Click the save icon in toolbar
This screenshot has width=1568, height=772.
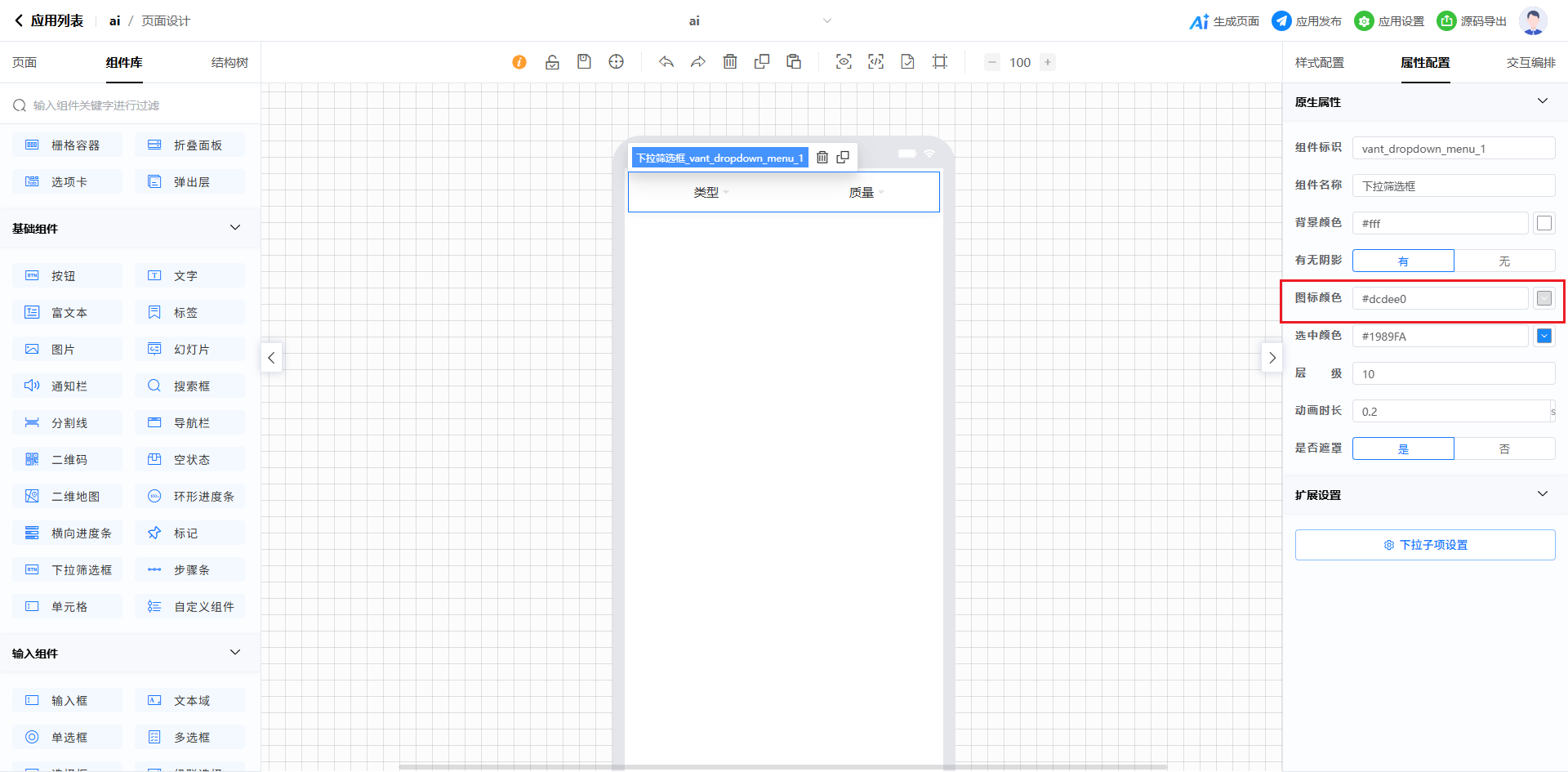[584, 62]
